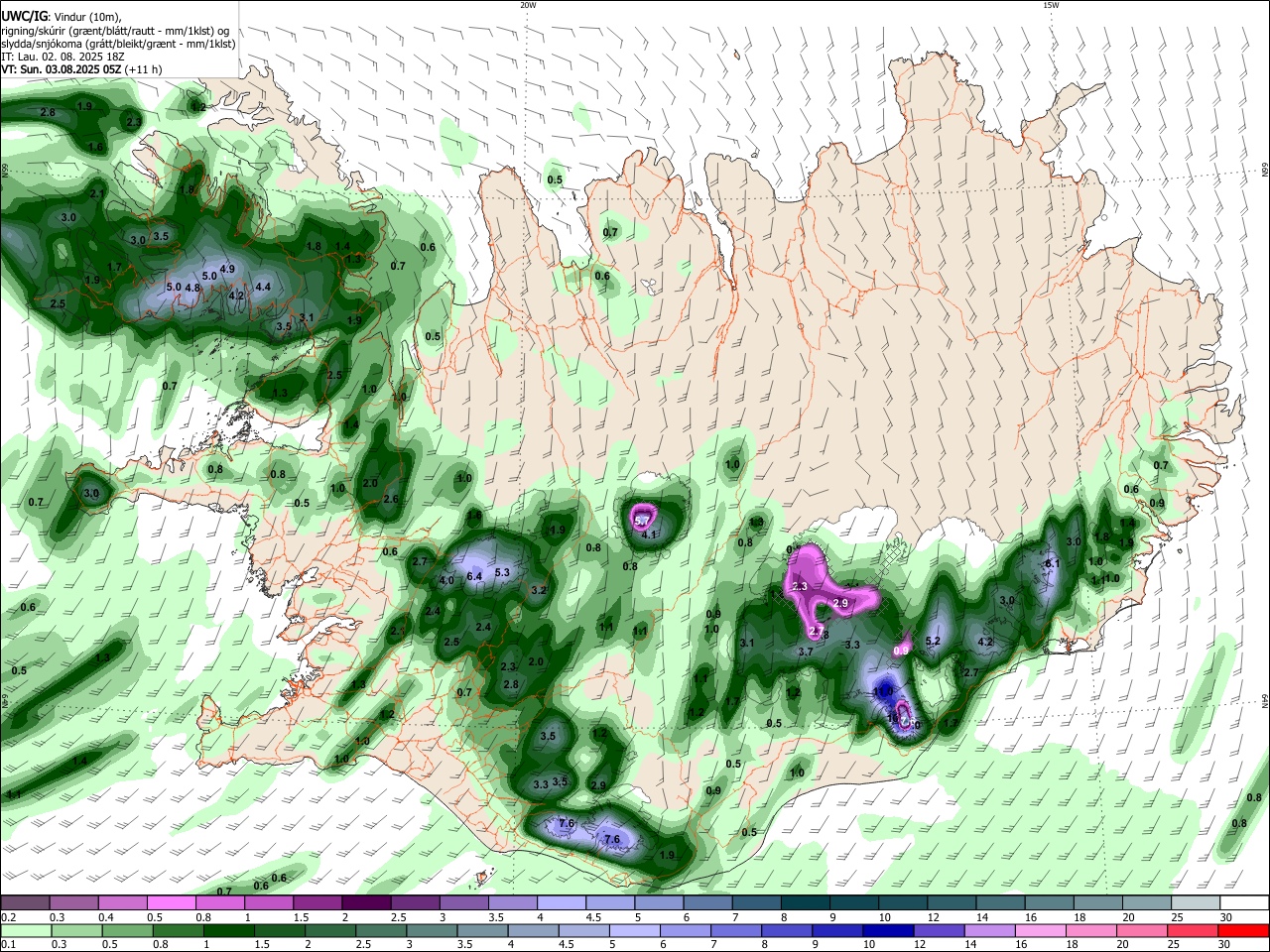Pick the dark purple 2–2.5 swatch in top row
The height and width of the screenshot is (952, 1270).
point(365,902)
